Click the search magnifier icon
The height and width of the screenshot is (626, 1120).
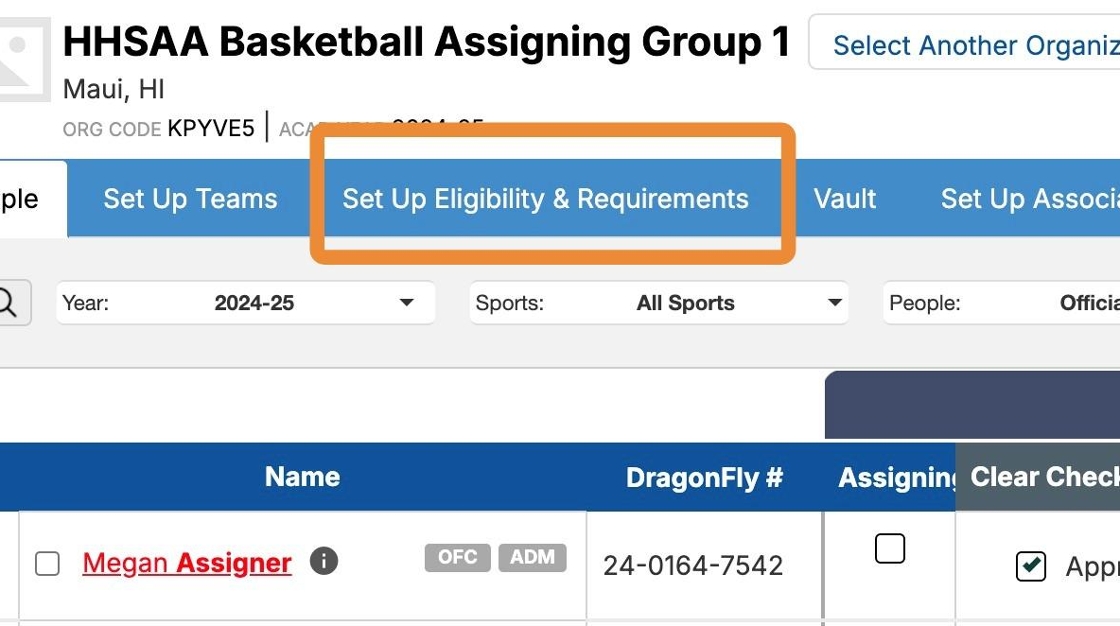click(8, 303)
